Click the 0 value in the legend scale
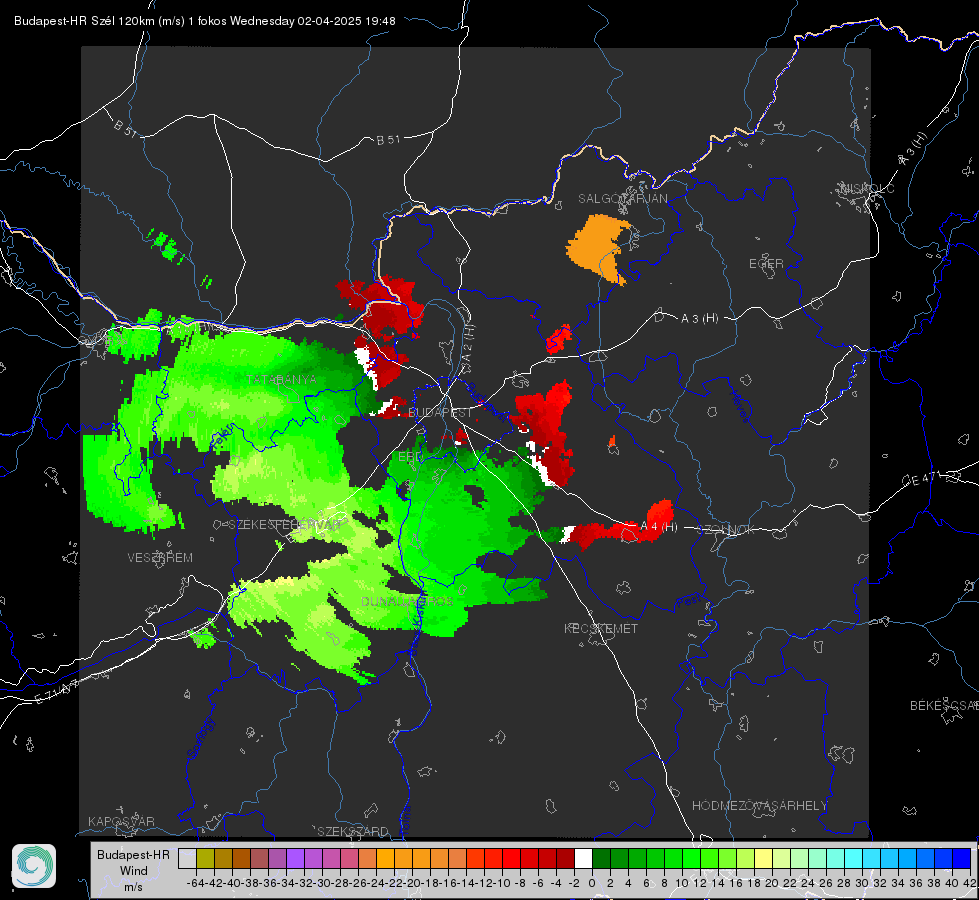This screenshot has height=900, width=979. (x=592, y=883)
